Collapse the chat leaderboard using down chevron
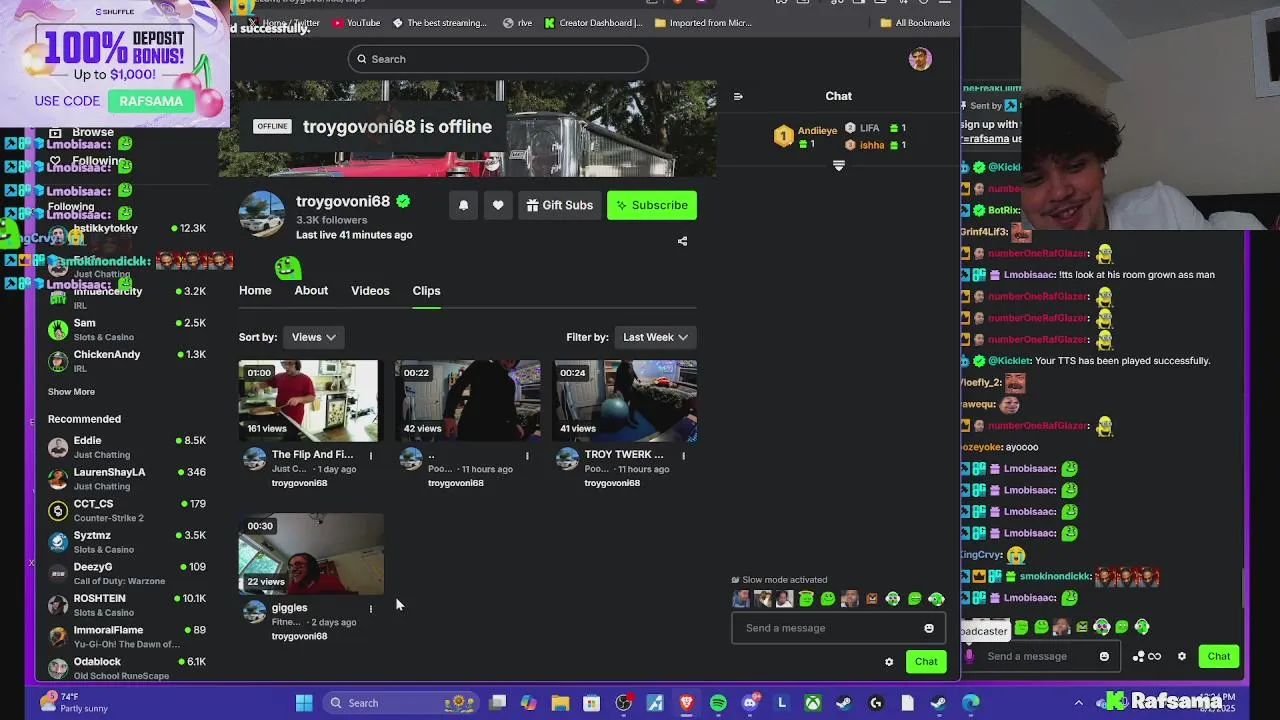 pos(839,165)
